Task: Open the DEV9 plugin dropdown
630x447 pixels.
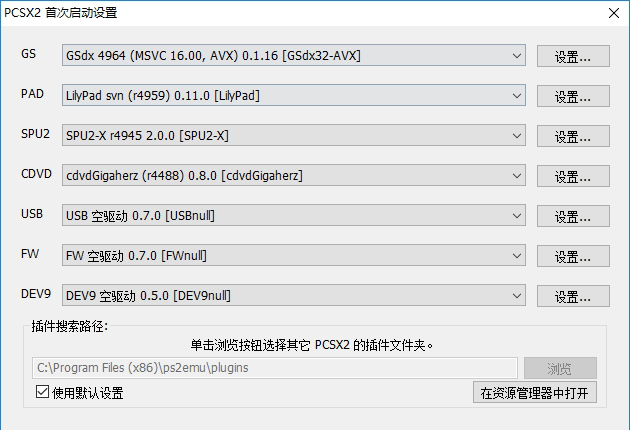Action: point(293,296)
